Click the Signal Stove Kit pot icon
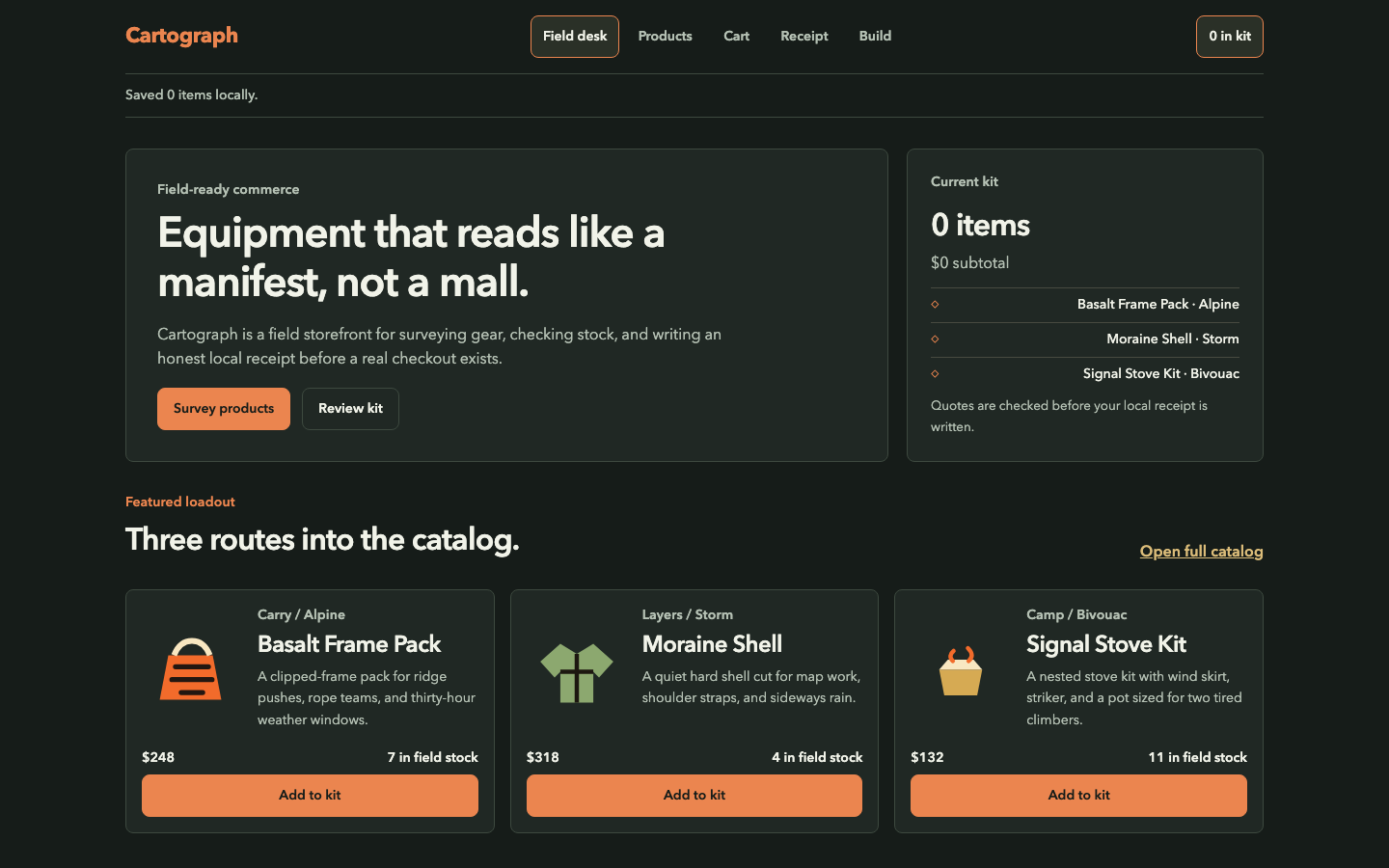The width and height of the screenshot is (1389, 868). click(x=961, y=670)
